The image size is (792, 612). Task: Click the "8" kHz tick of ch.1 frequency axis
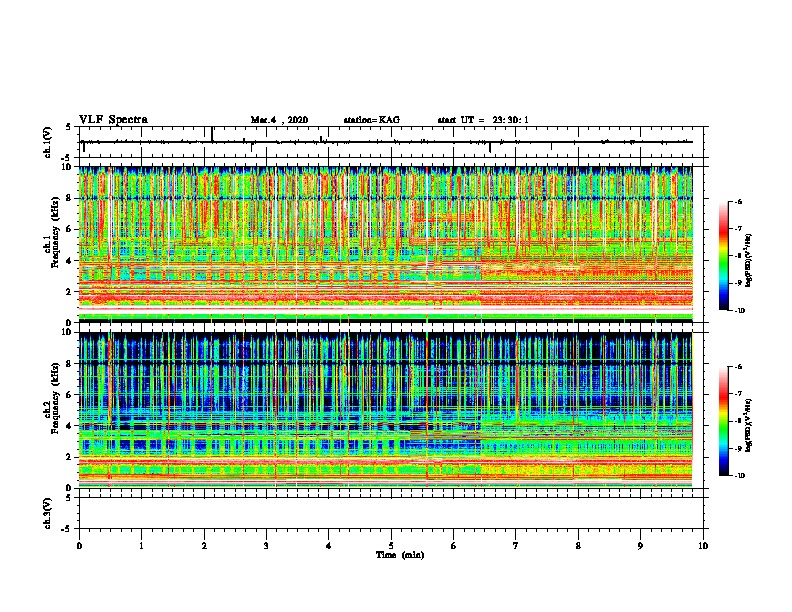pyautogui.click(x=70, y=198)
